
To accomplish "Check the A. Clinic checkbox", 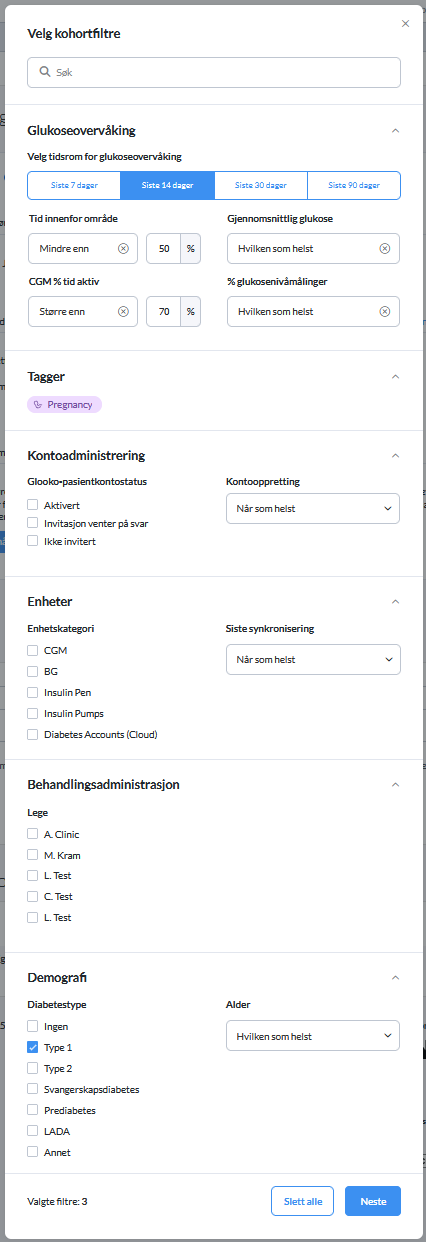I will coord(33,834).
